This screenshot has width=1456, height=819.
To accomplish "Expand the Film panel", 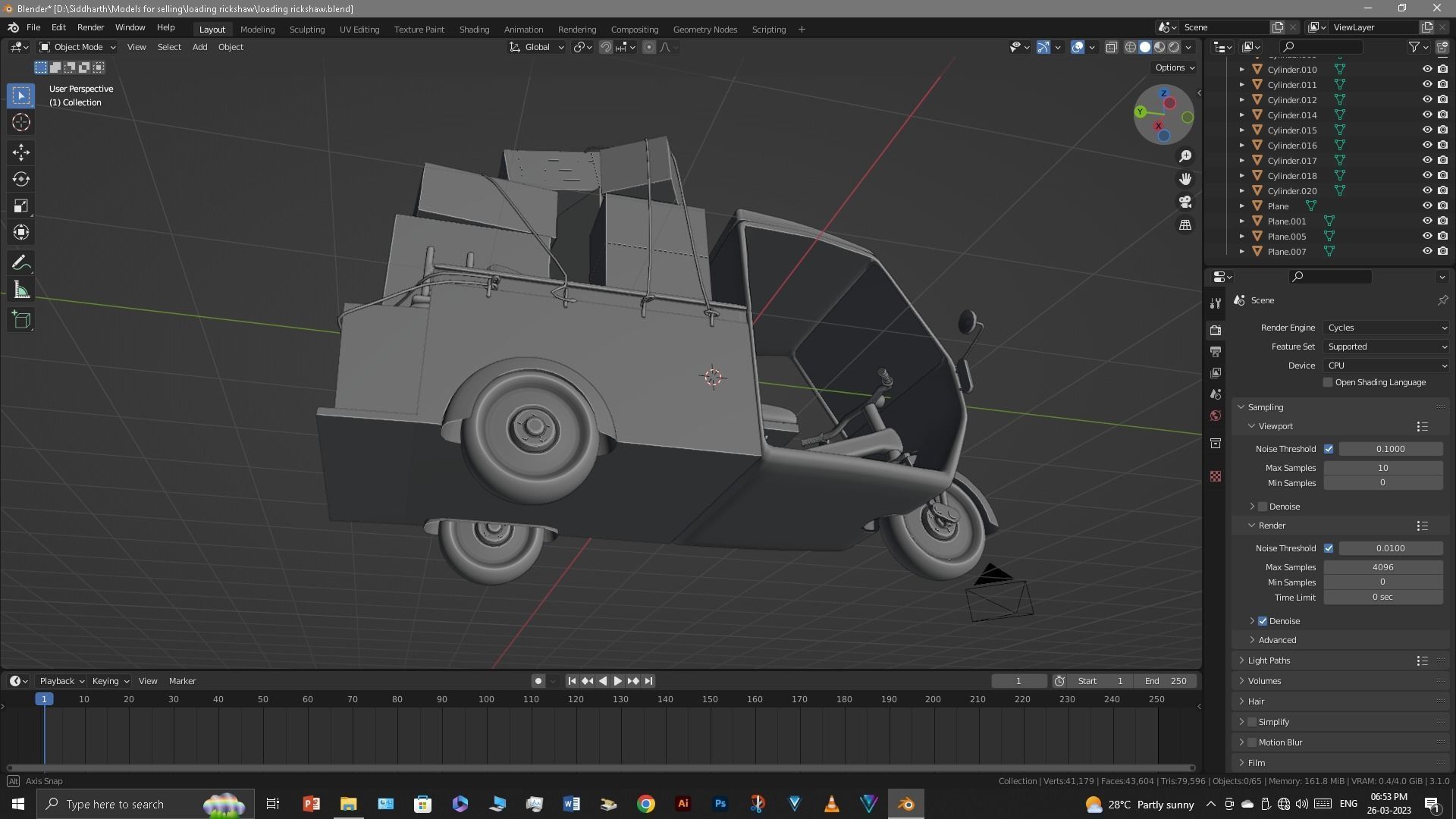I will [x=1257, y=763].
